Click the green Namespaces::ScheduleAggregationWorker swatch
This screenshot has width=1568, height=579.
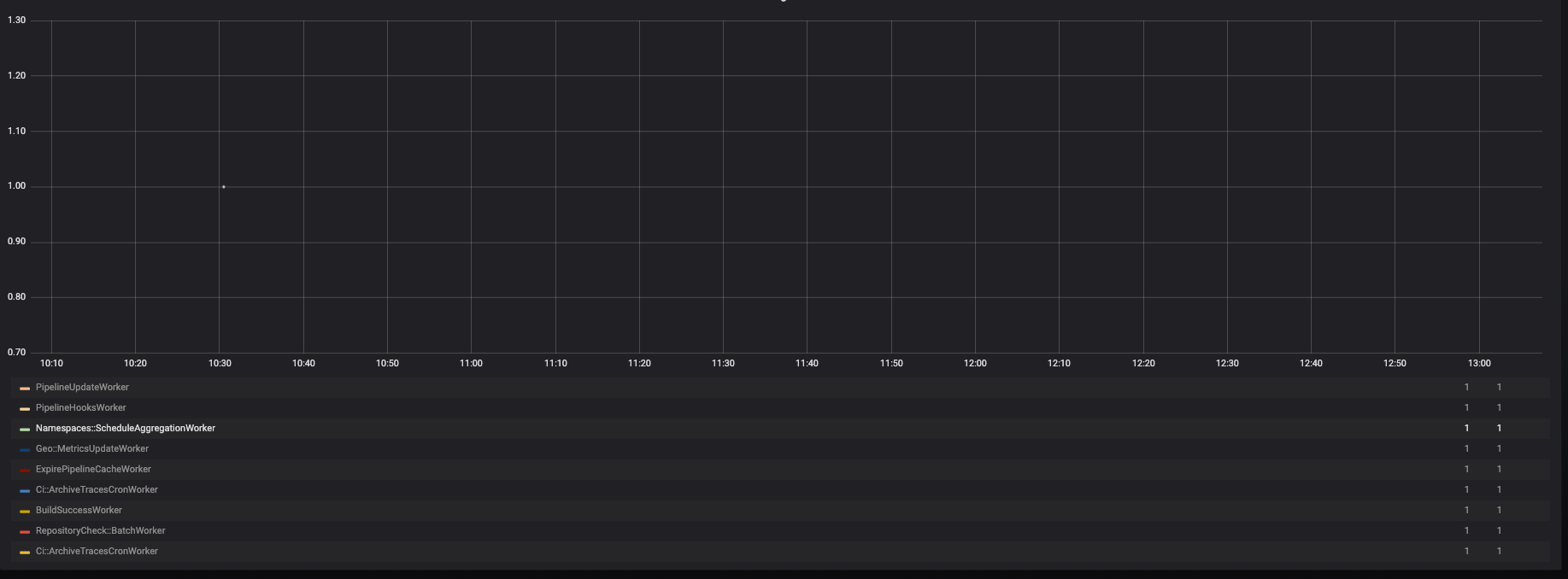coord(25,430)
